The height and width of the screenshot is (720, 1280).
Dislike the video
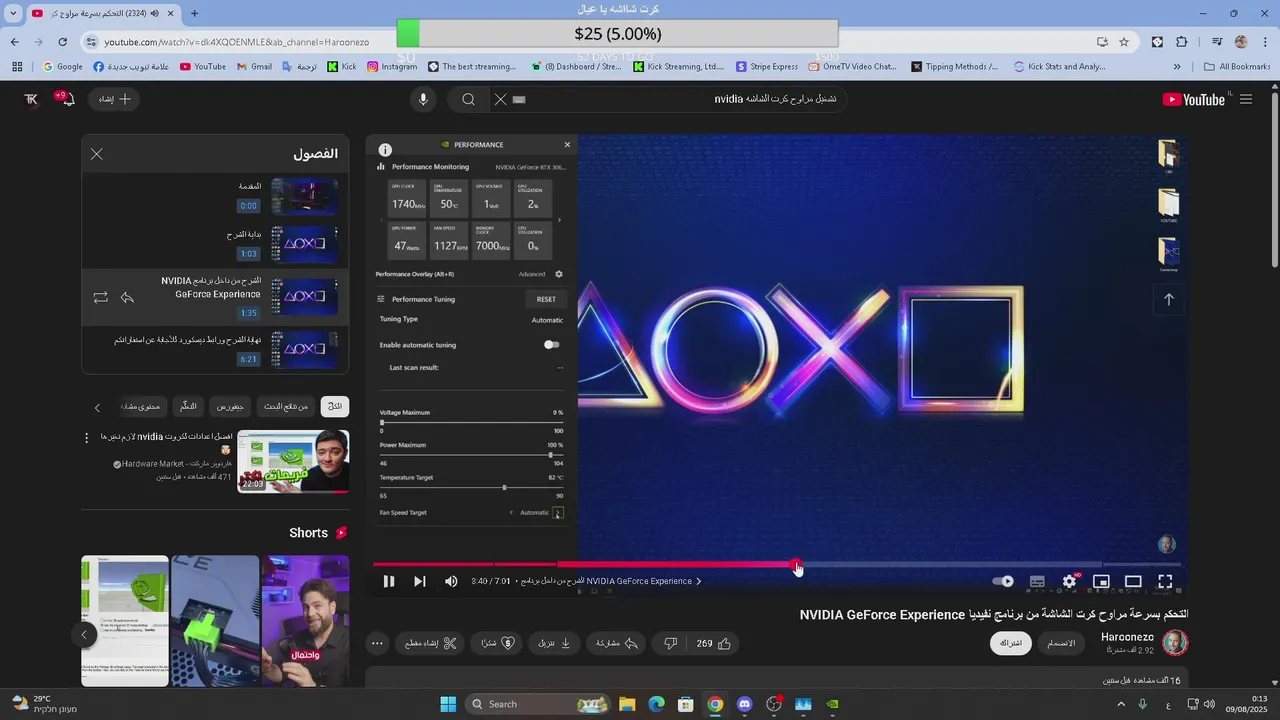[671, 643]
